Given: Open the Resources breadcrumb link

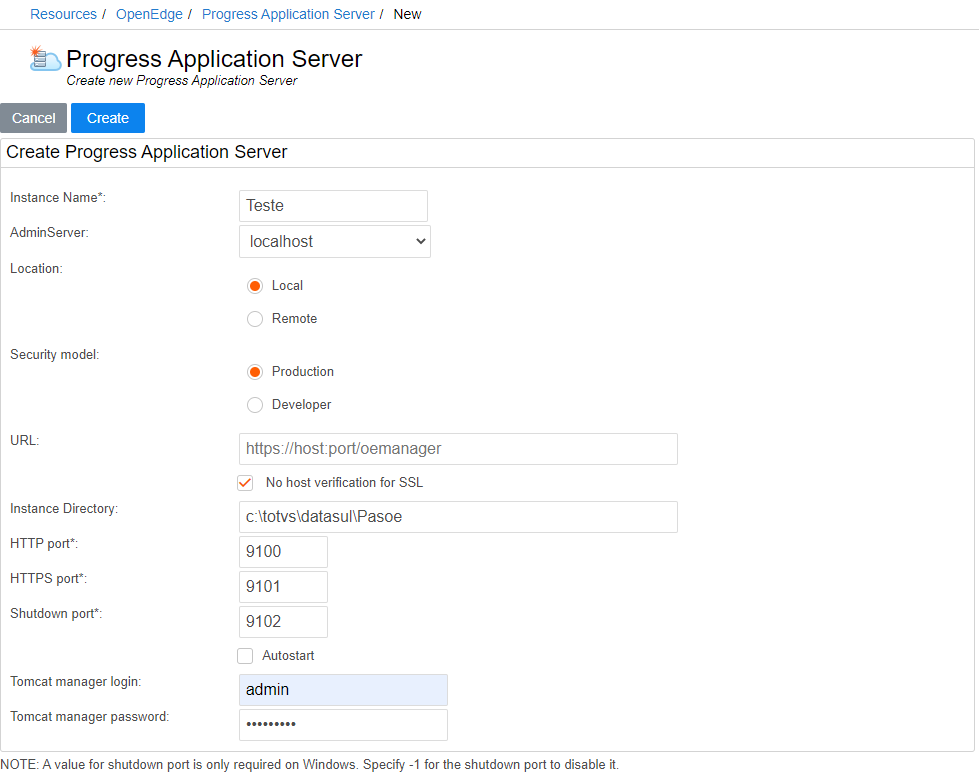Looking at the screenshot, I should pyautogui.click(x=64, y=14).
